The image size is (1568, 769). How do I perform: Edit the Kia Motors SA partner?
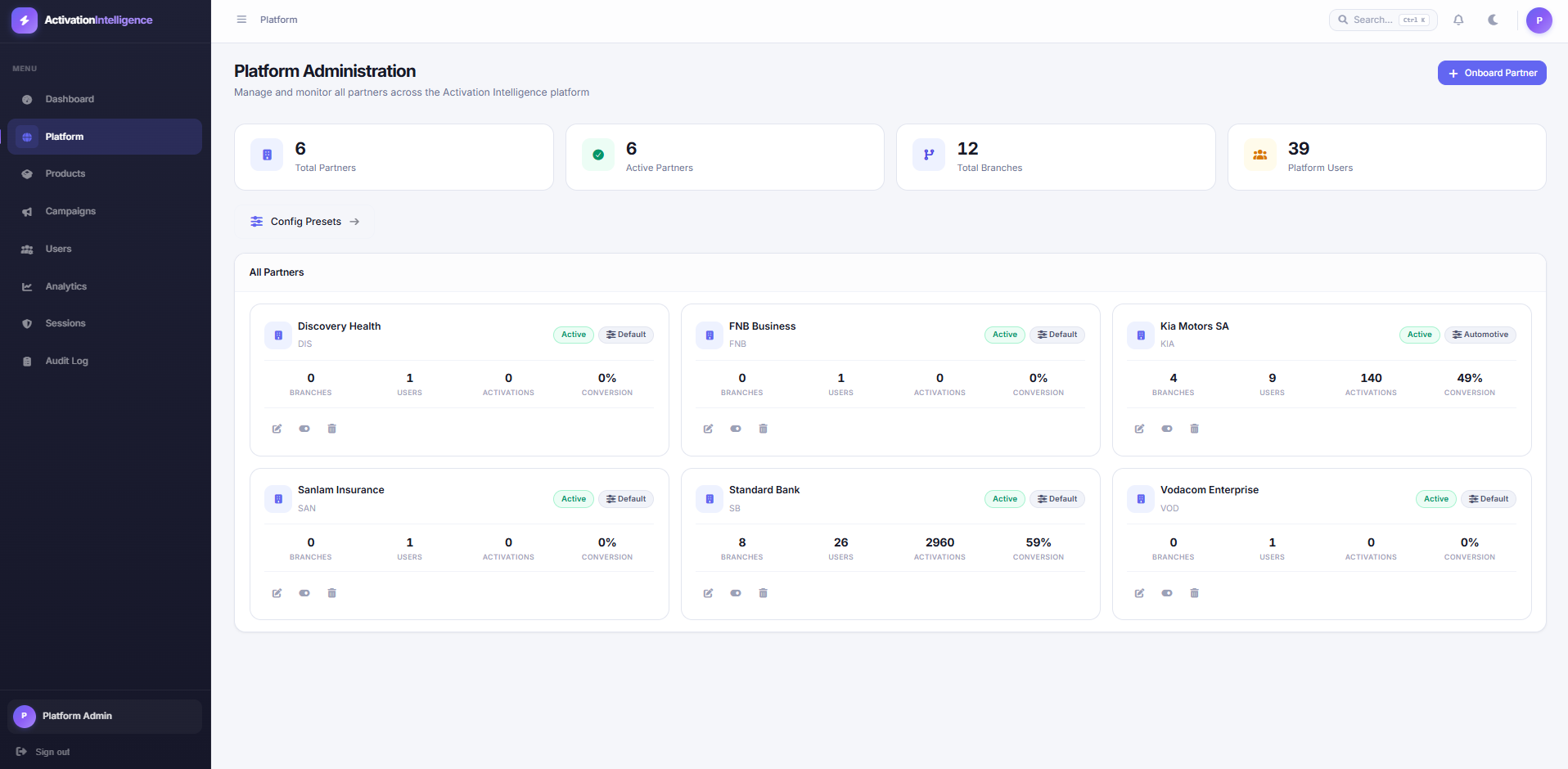tap(1139, 429)
